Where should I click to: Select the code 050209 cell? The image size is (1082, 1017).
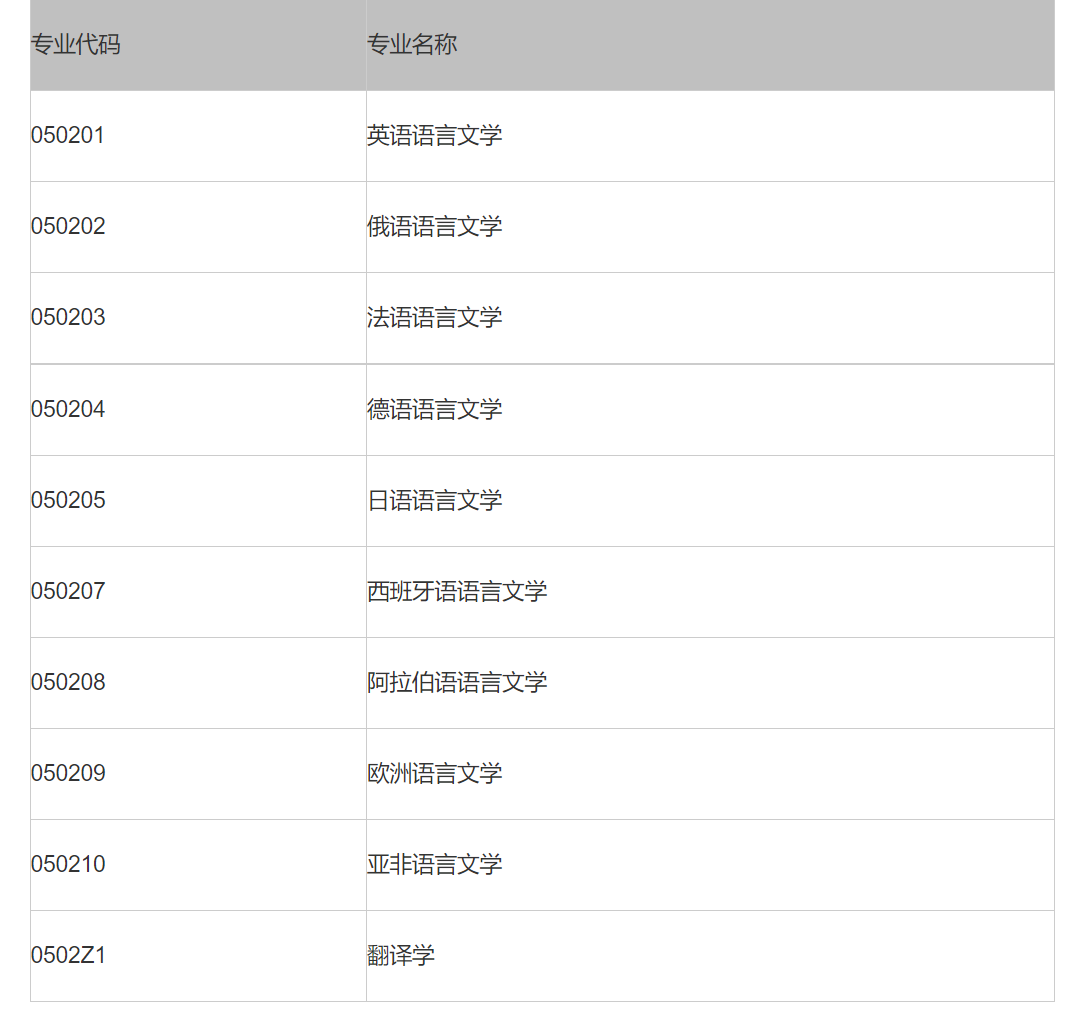pyautogui.click(x=198, y=774)
